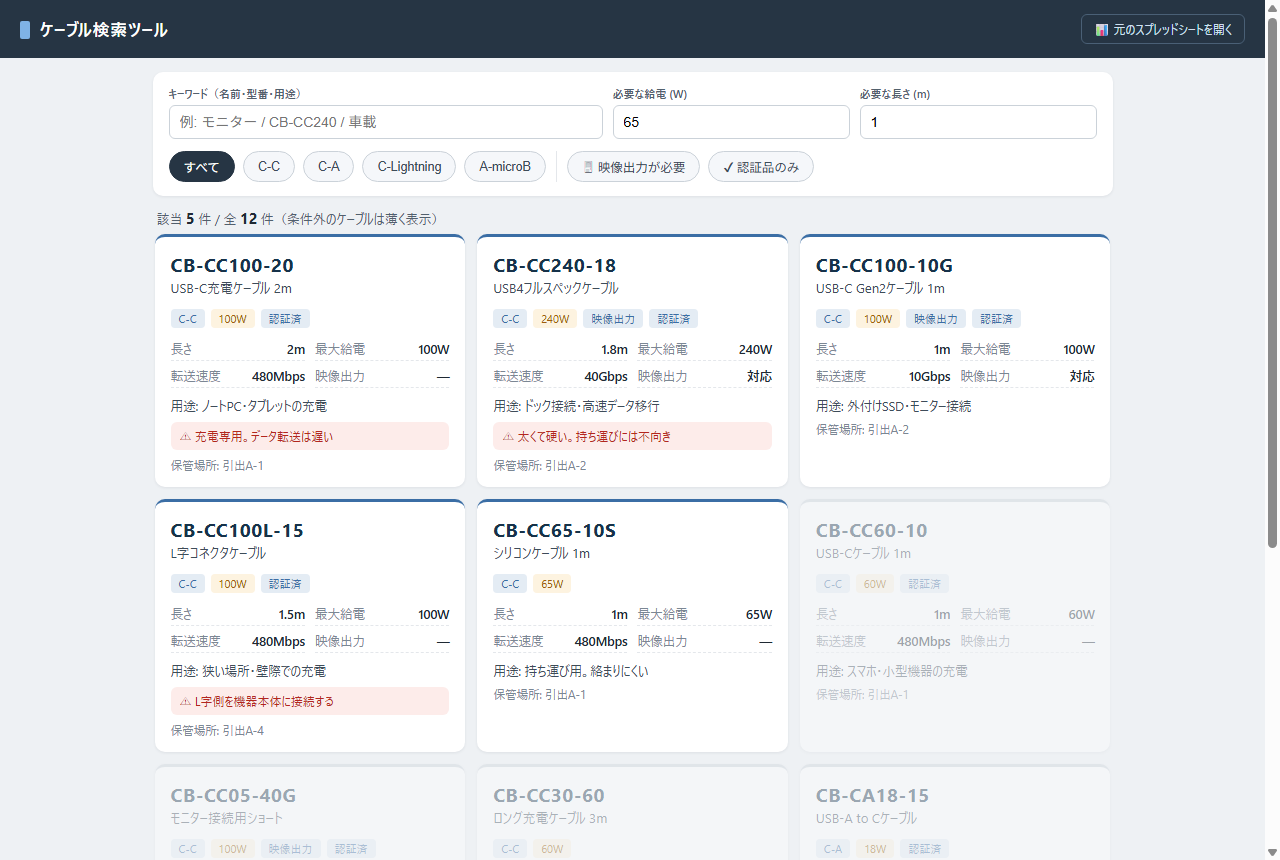Click the scrollbar down arrow
This screenshot has height=860, width=1280.
click(x=1272, y=852)
